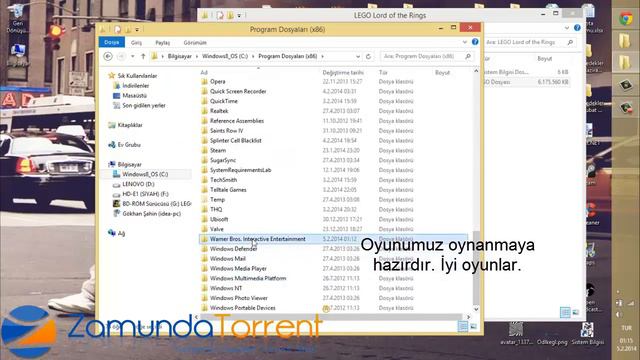Select Sık Kullanılanlar in navigation pane
Viewport: 640px width, 360px height.
tap(137, 76)
